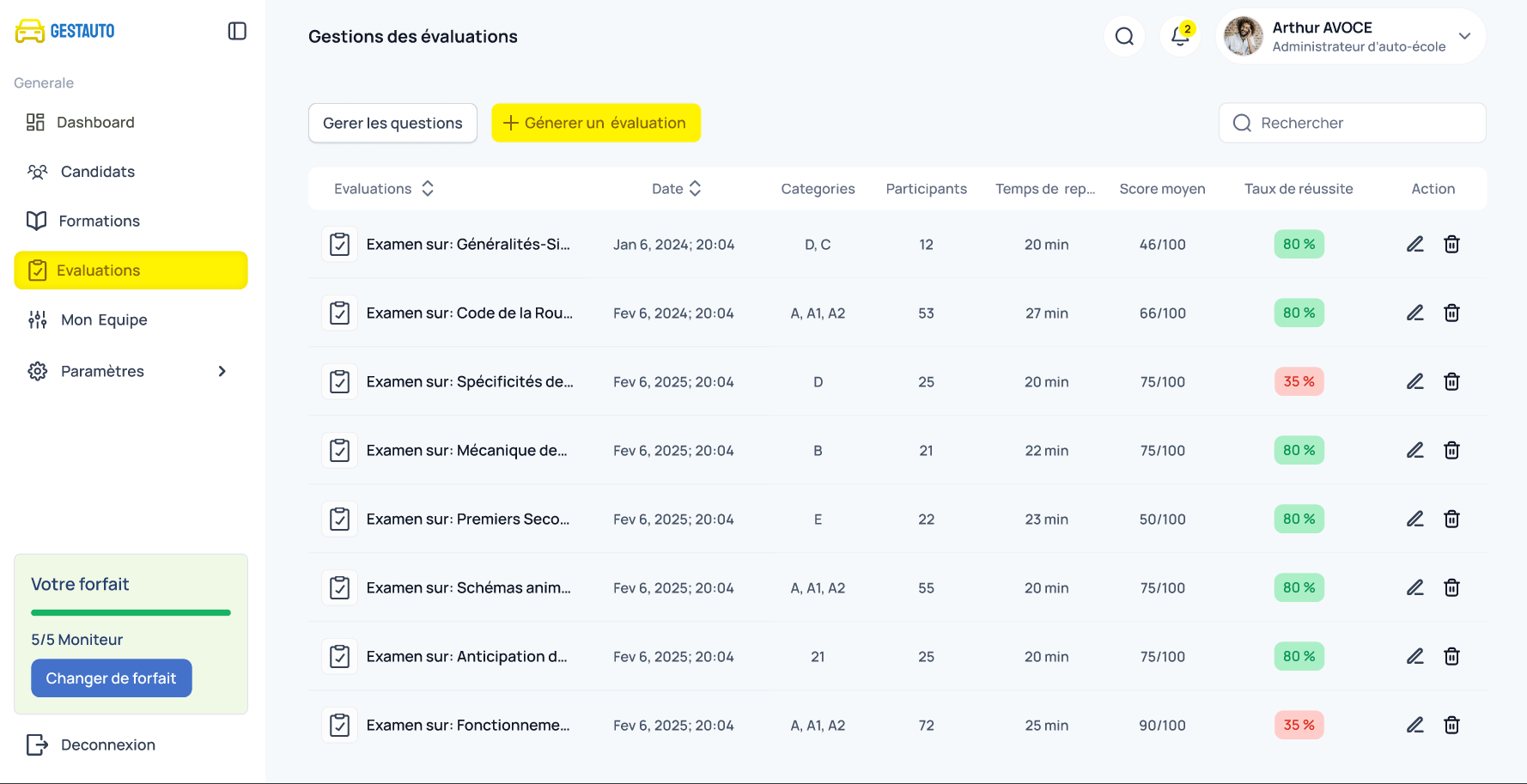Delete the Premiers Seco... exam row
1527x784 pixels.
tap(1451, 520)
